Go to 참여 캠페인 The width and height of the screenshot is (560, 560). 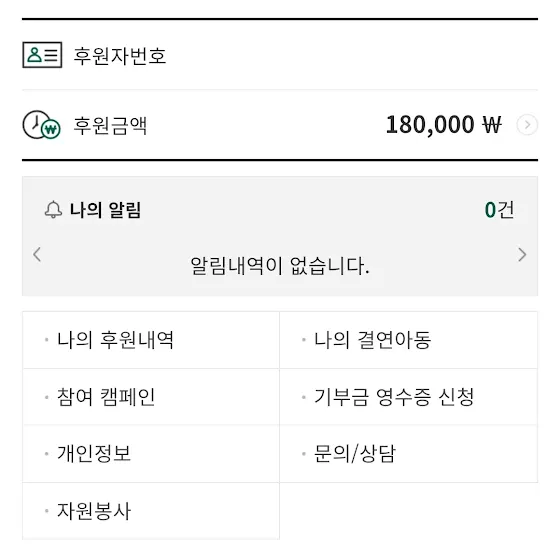click(151, 397)
